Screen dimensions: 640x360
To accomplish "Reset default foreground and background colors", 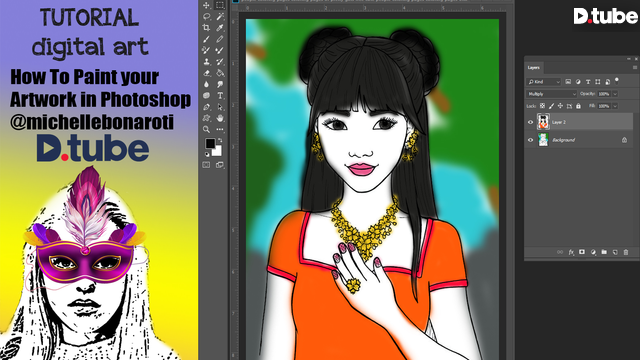I will (x=207, y=154).
